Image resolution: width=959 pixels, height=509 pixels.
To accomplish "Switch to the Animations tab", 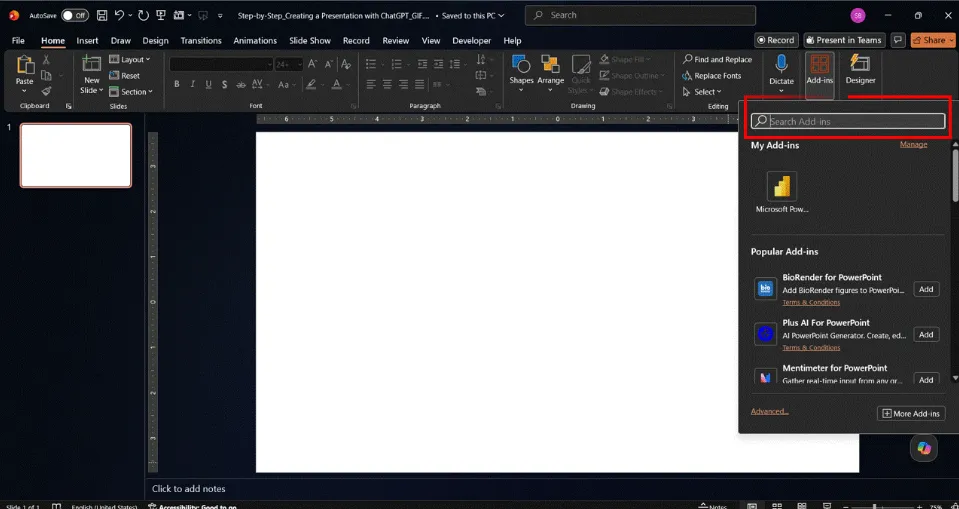I will pyautogui.click(x=255, y=40).
